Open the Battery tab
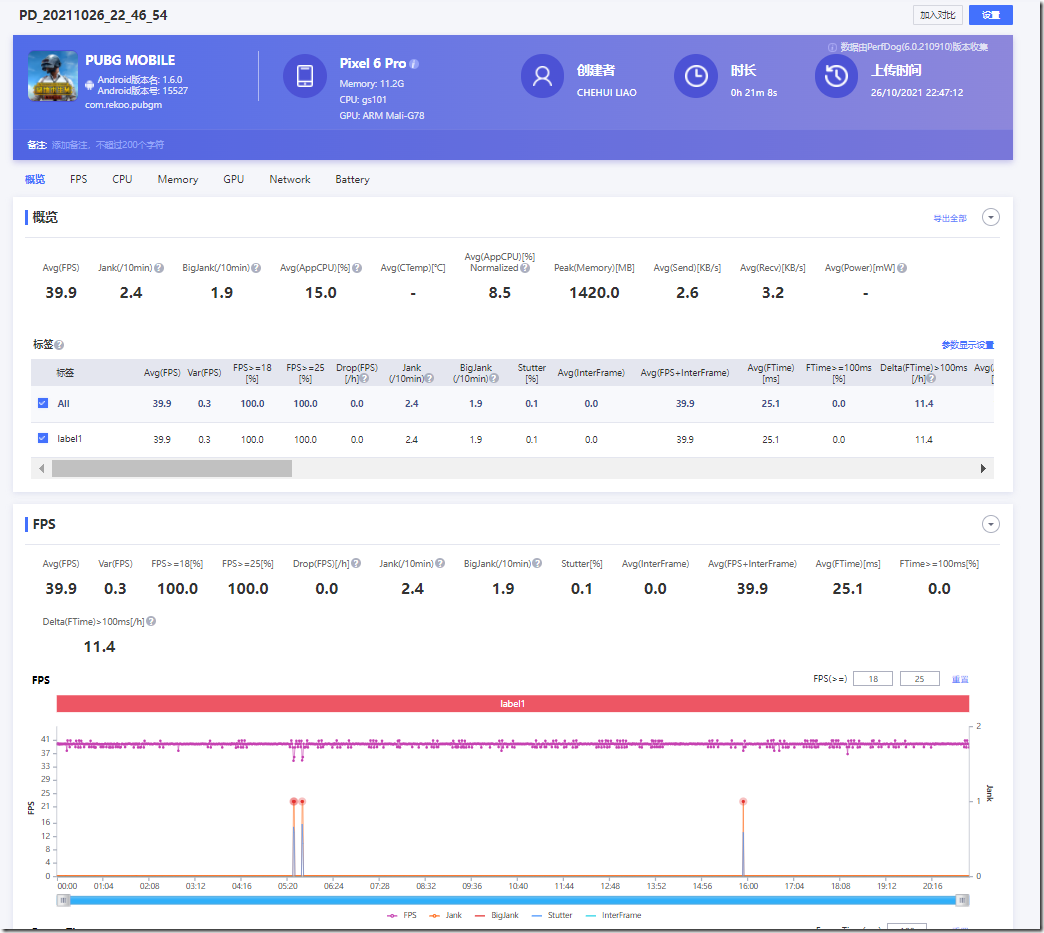Image resolution: width=1044 pixels, height=933 pixels. pyautogui.click(x=352, y=180)
